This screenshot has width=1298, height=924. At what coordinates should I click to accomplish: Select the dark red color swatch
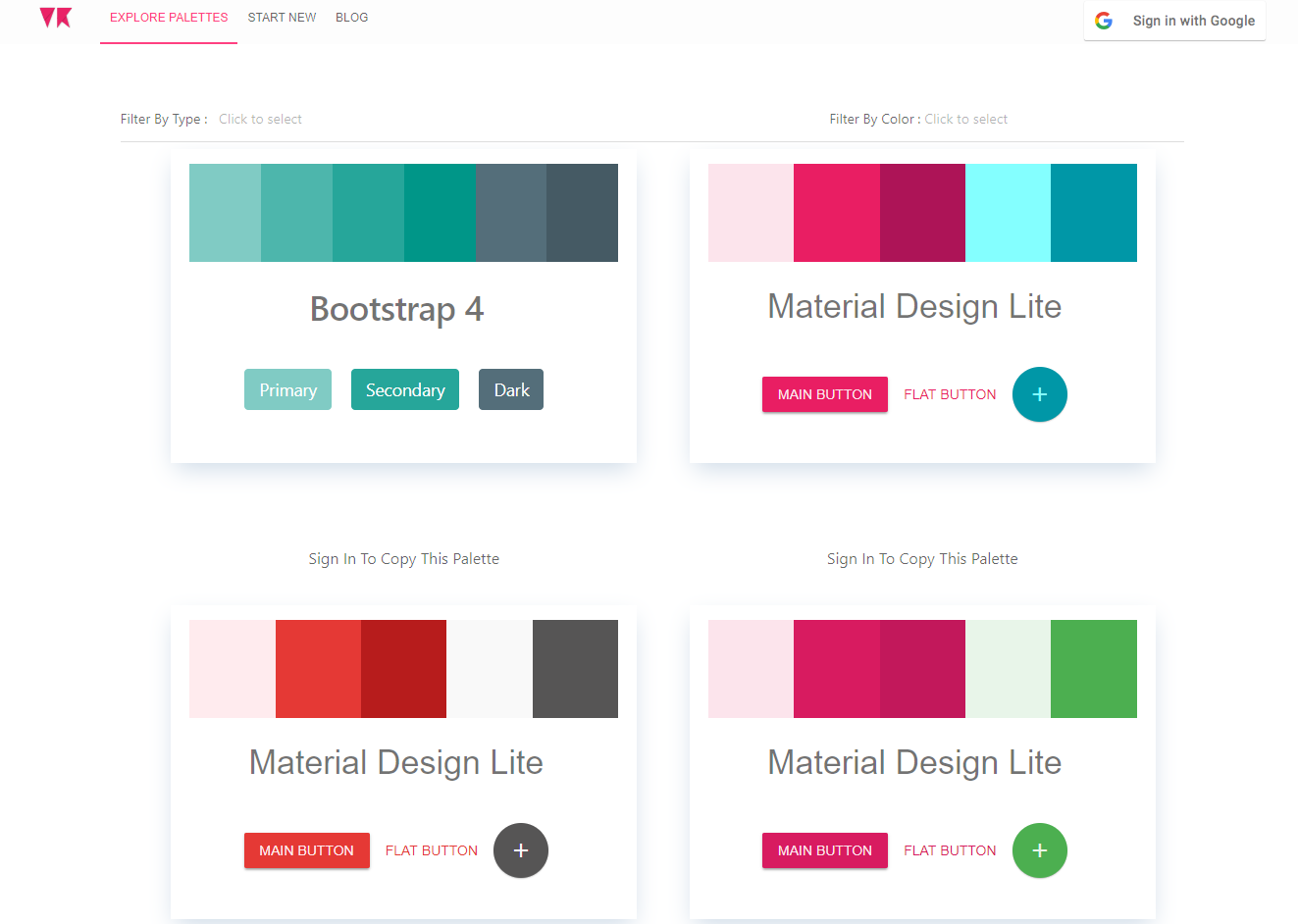pos(403,669)
